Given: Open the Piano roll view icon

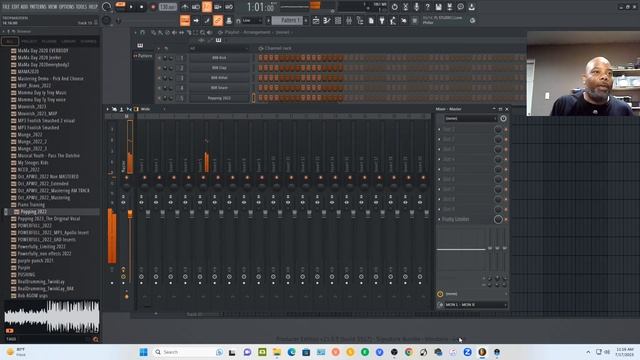Looking at the screenshot, I should [x=327, y=20].
